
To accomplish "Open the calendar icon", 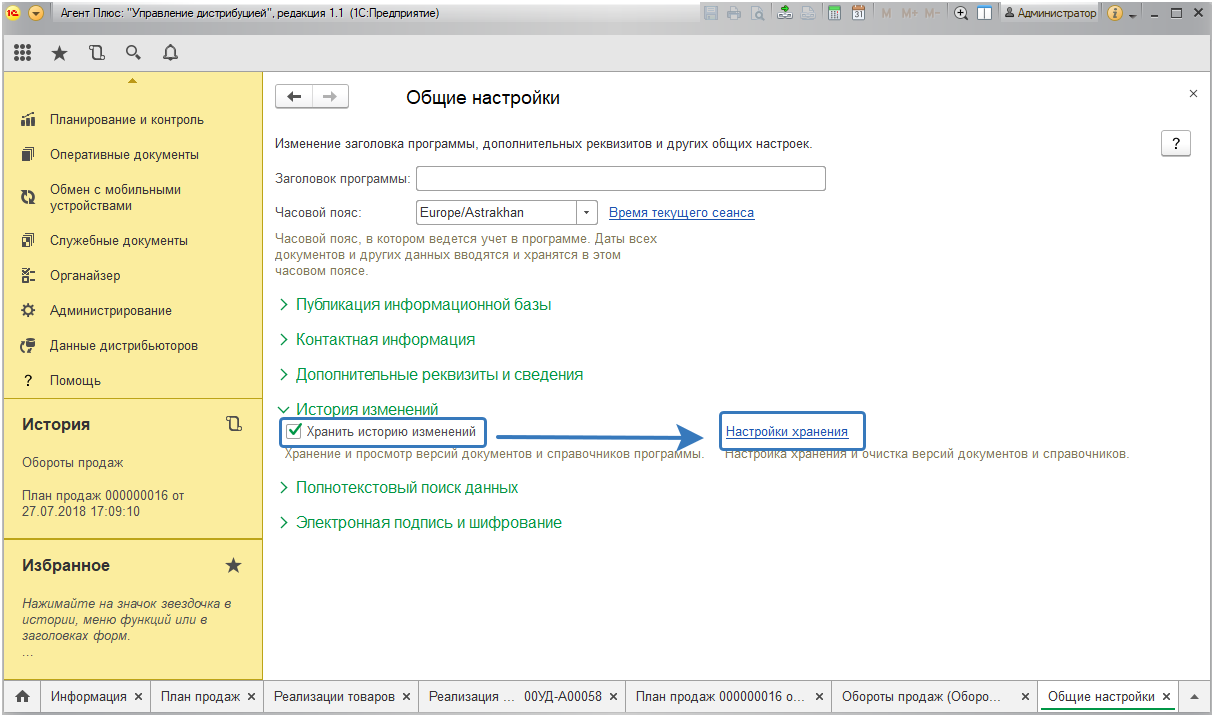I will tap(858, 13).
